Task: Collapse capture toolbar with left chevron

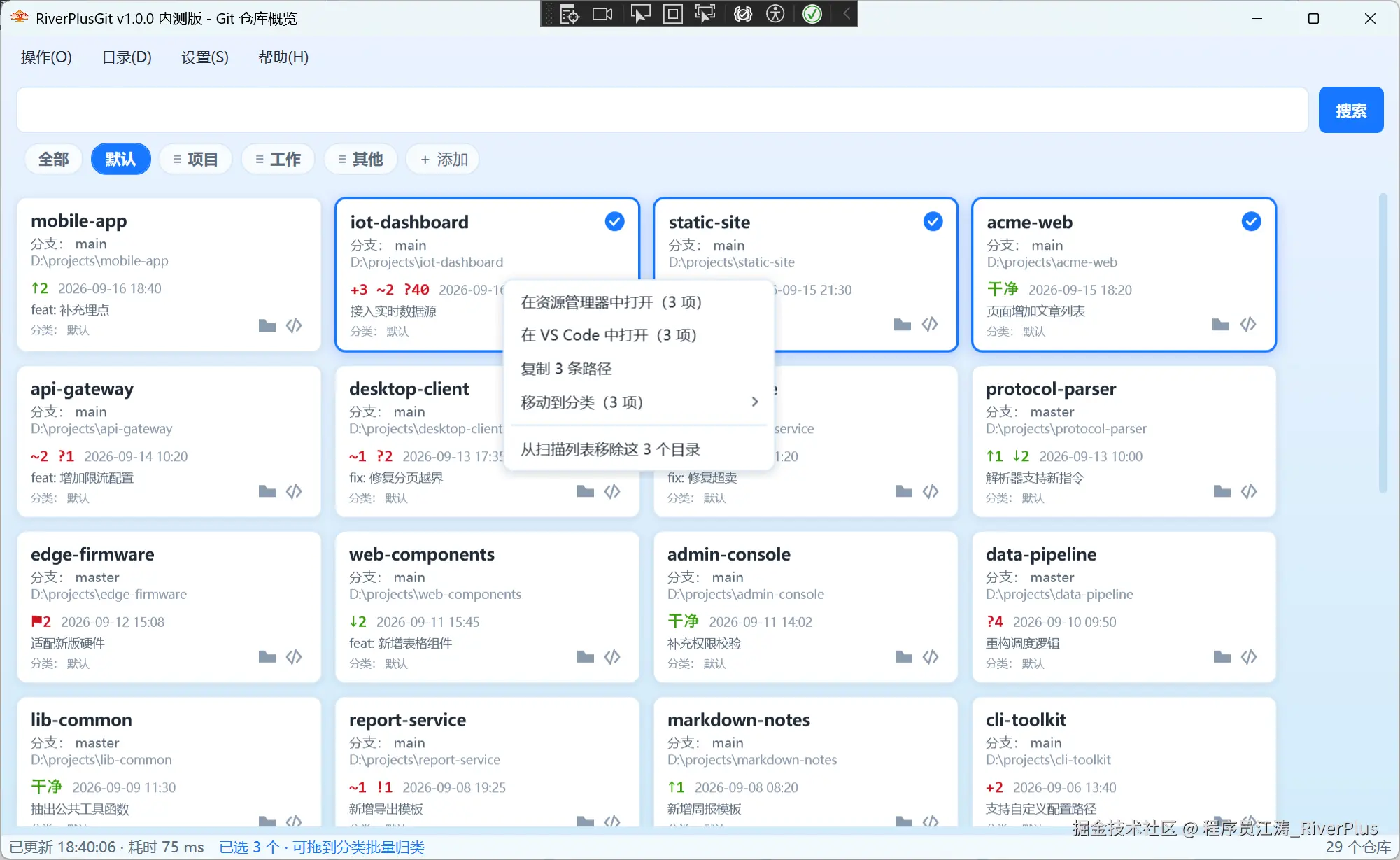Action: [x=846, y=13]
